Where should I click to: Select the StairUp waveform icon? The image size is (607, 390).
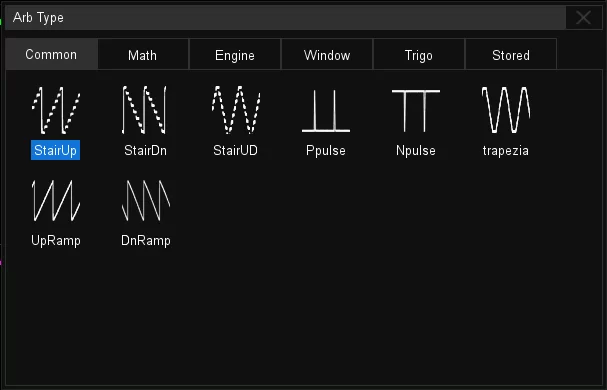coord(56,110)
